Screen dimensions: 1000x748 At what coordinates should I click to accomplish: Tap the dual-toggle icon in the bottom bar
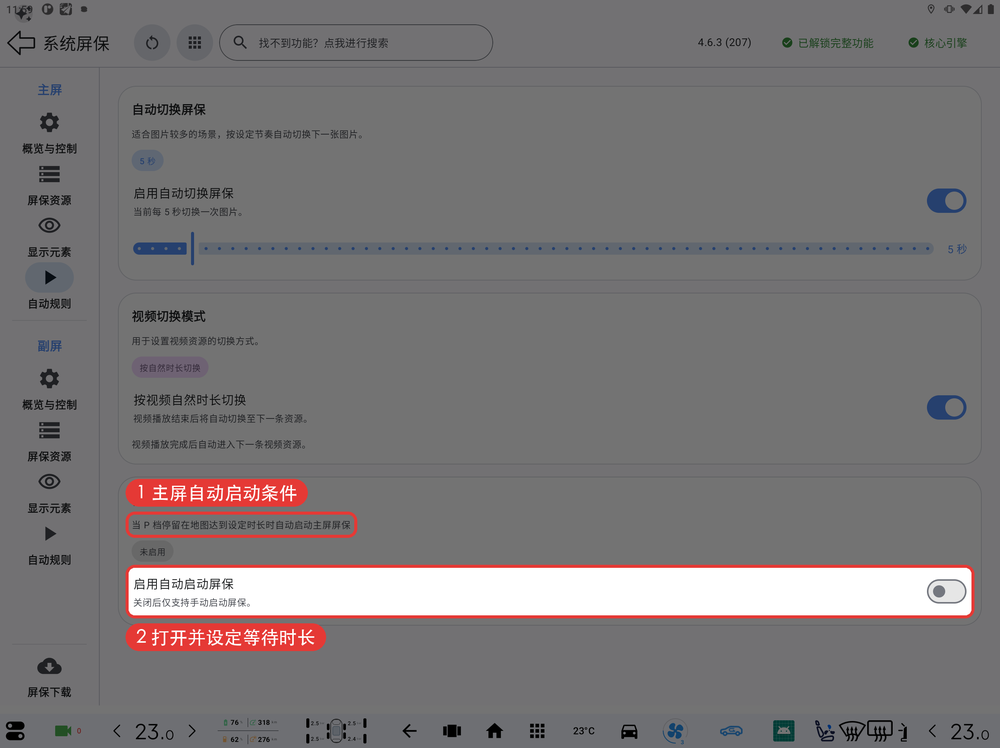point(15,731)
